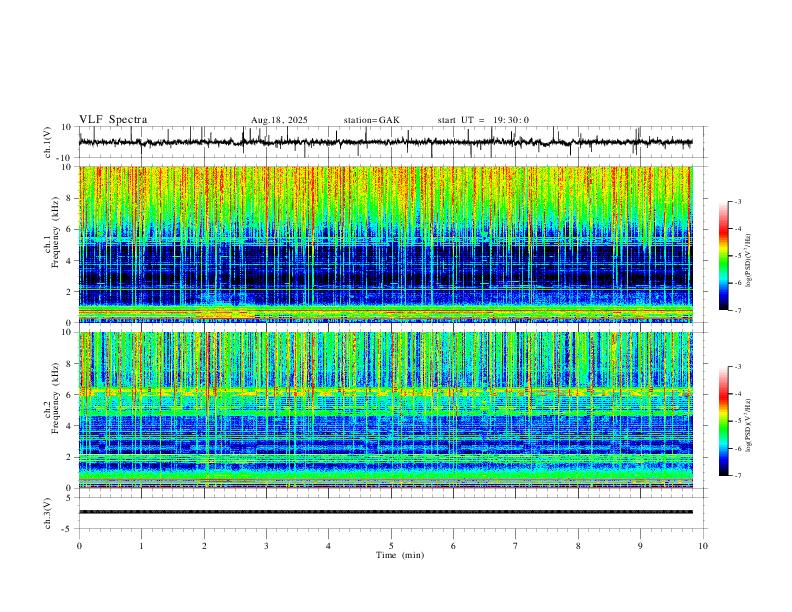792x612 pixels.
Task: Click the ch.2 spectrogram '4' kHz tick label
Action: point(70,426)
